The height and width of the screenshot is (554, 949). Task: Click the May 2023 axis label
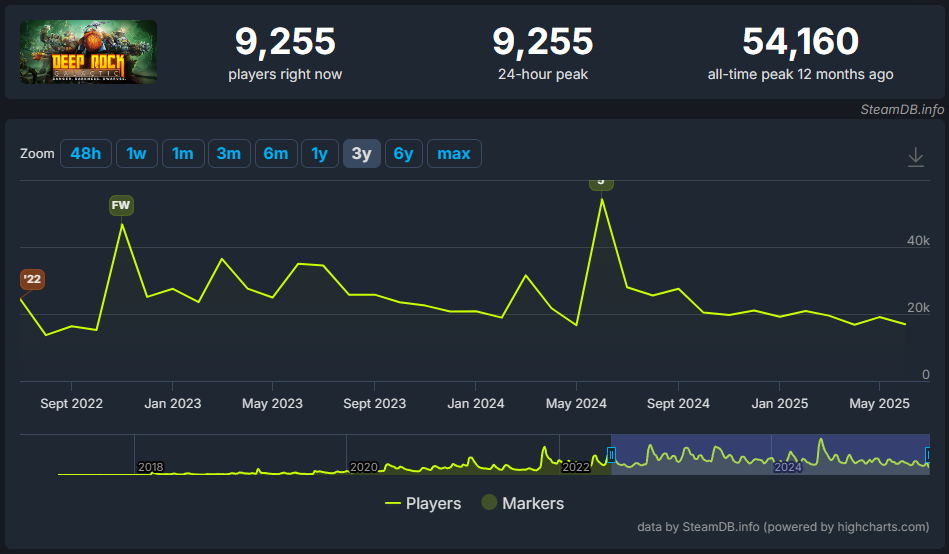(272, 404)
